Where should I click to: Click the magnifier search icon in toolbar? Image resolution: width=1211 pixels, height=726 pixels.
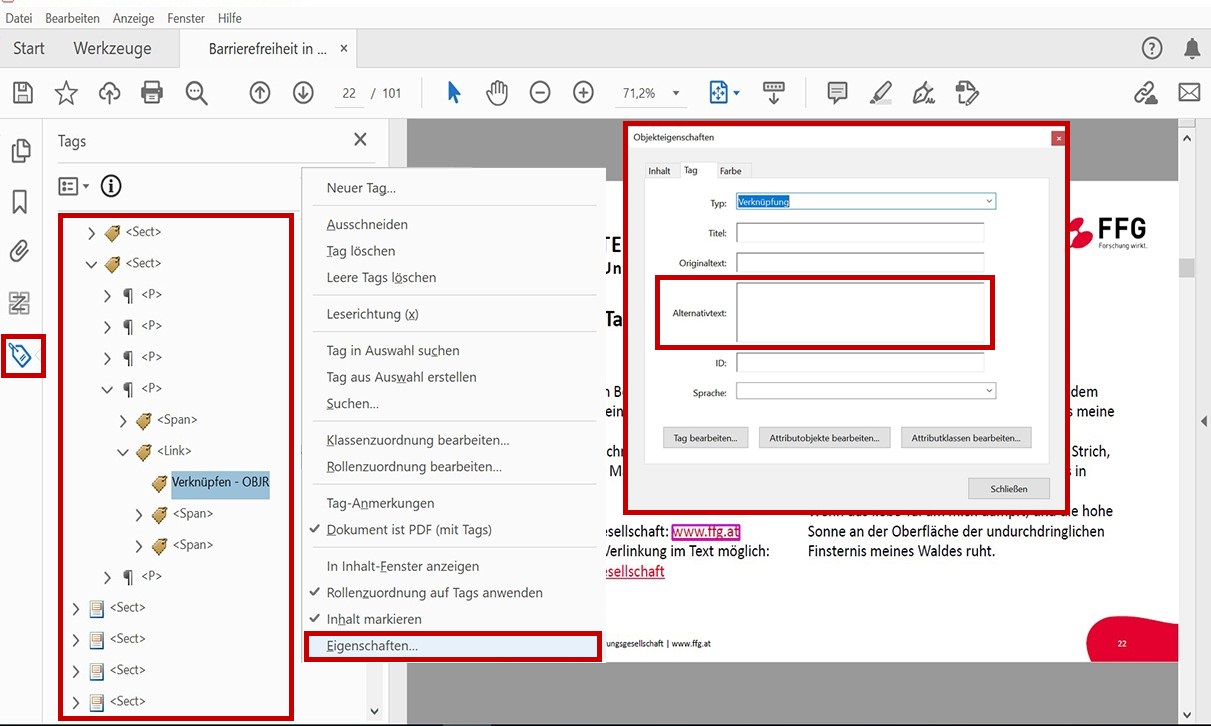[x=196, y=93]
